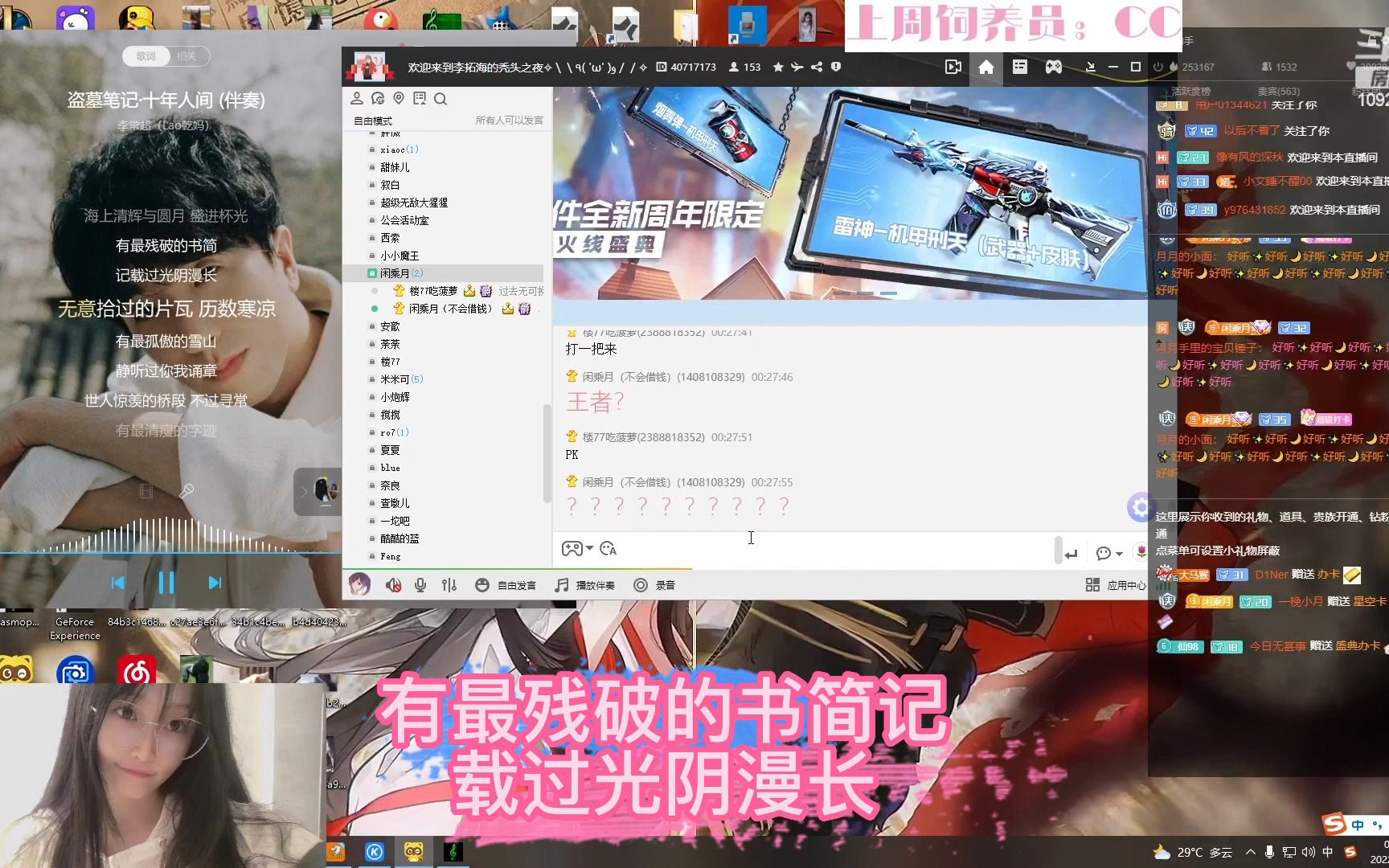Share the channel via the share icon
The height and width of the screenshot is (868, 1389).
[817, 67]
